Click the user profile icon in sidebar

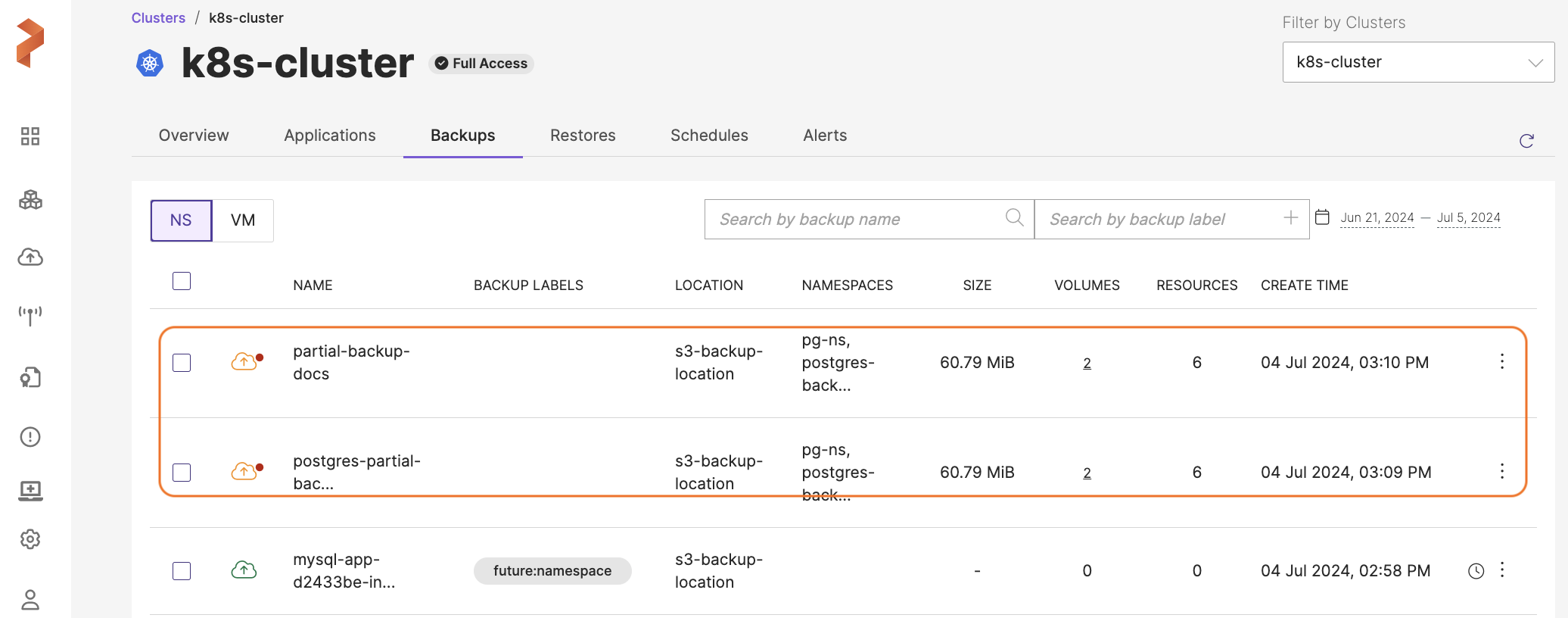point(30,600)
